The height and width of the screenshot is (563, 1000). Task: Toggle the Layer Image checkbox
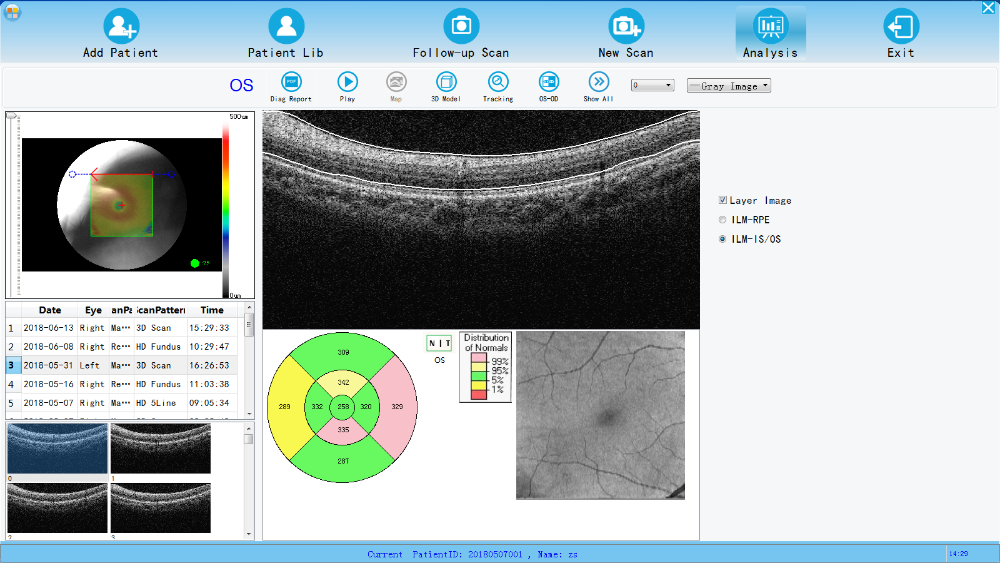pos(723,200)
